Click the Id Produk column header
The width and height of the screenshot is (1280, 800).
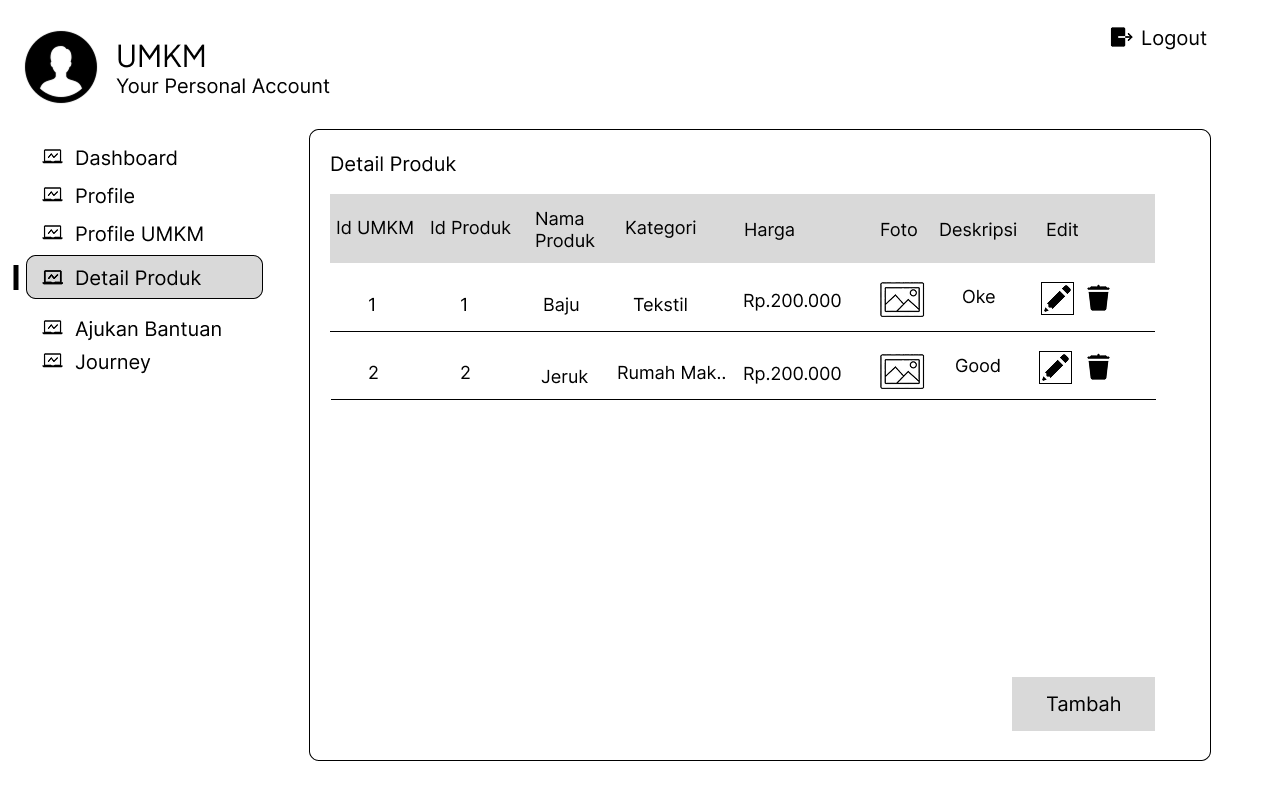tap(470, 228)
